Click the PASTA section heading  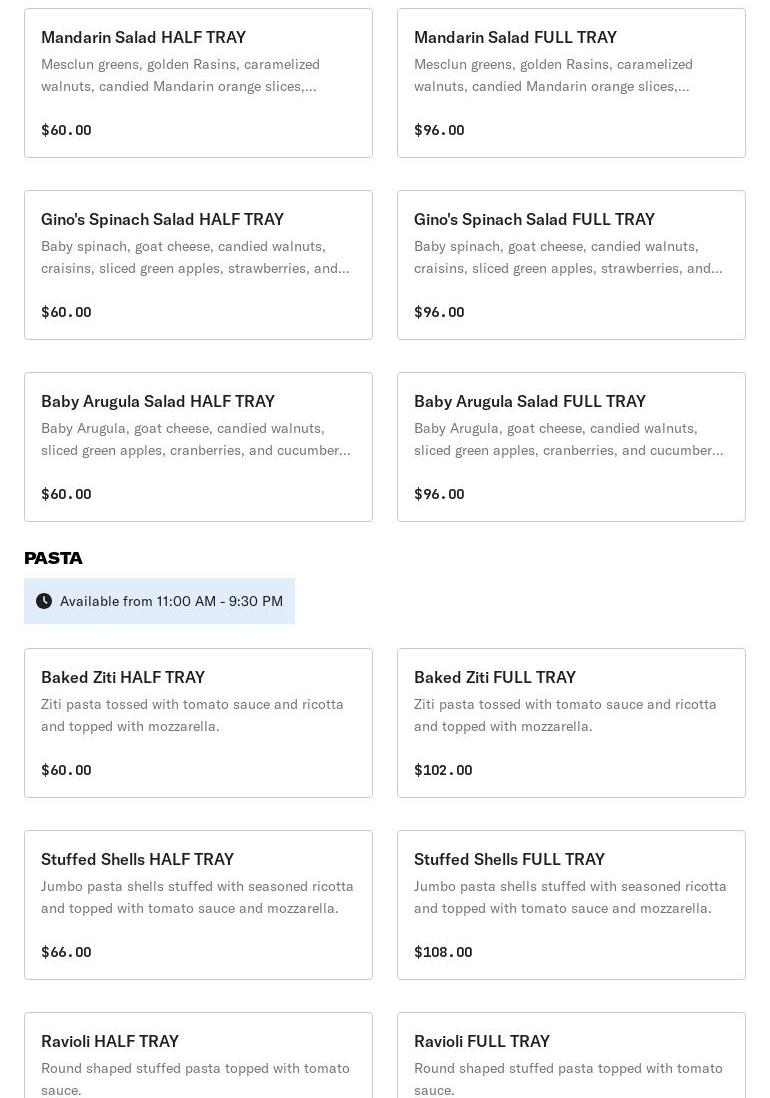click(54, 558)
